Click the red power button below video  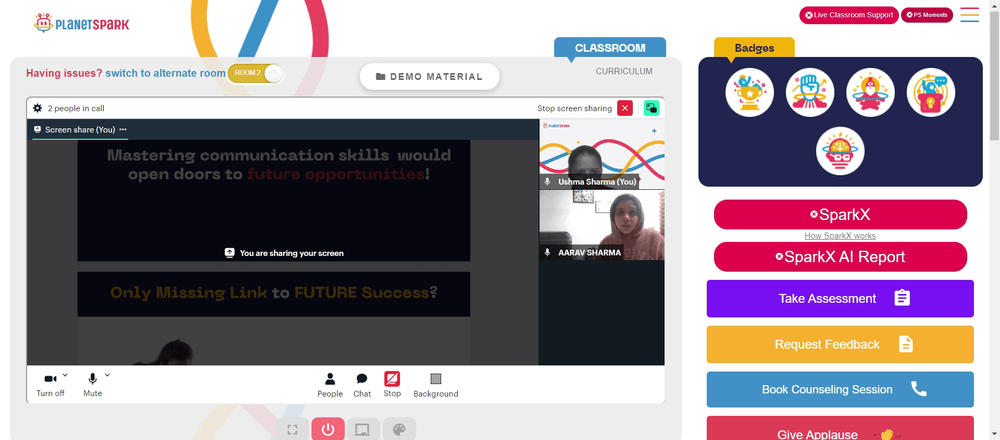click(x=328, y=429)
